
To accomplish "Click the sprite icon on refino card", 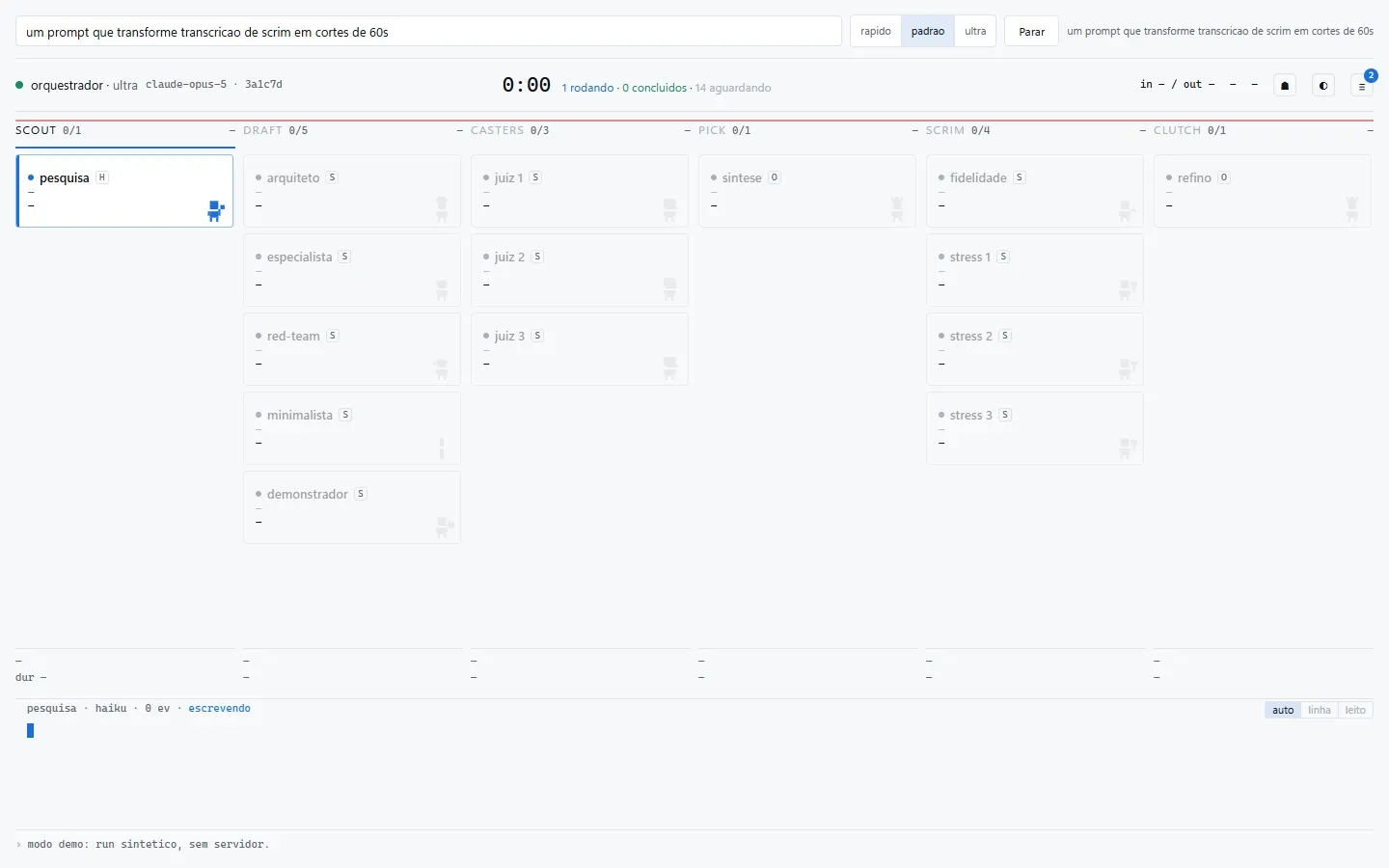I will [1352, 209].
